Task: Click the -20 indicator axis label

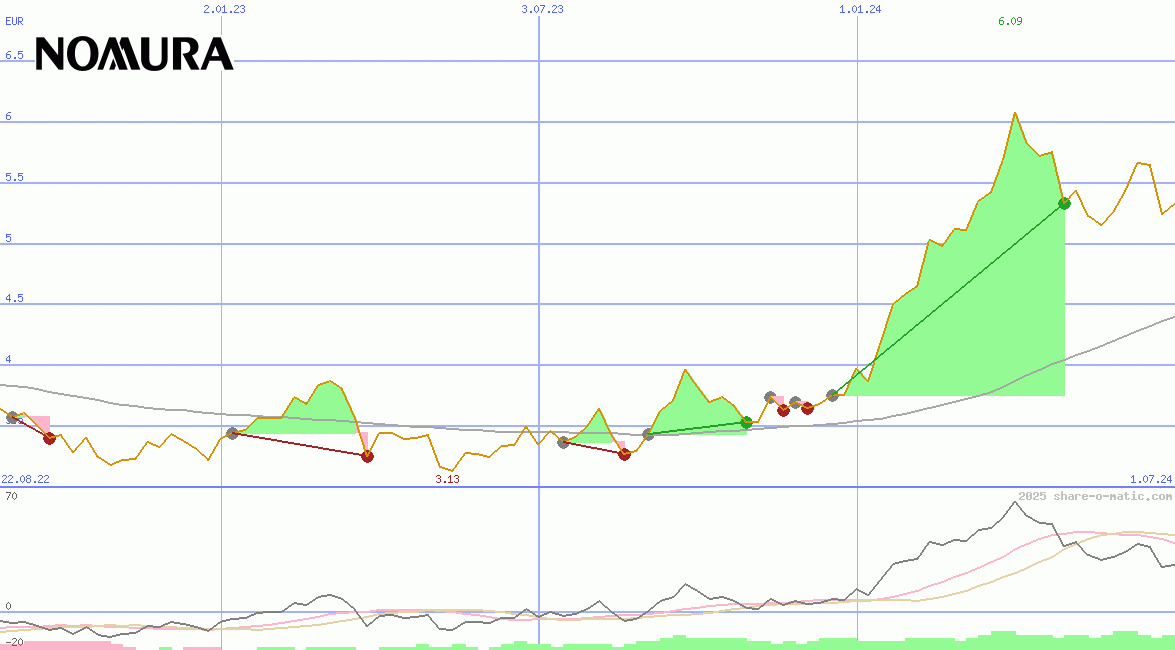Action: (14, 643)
